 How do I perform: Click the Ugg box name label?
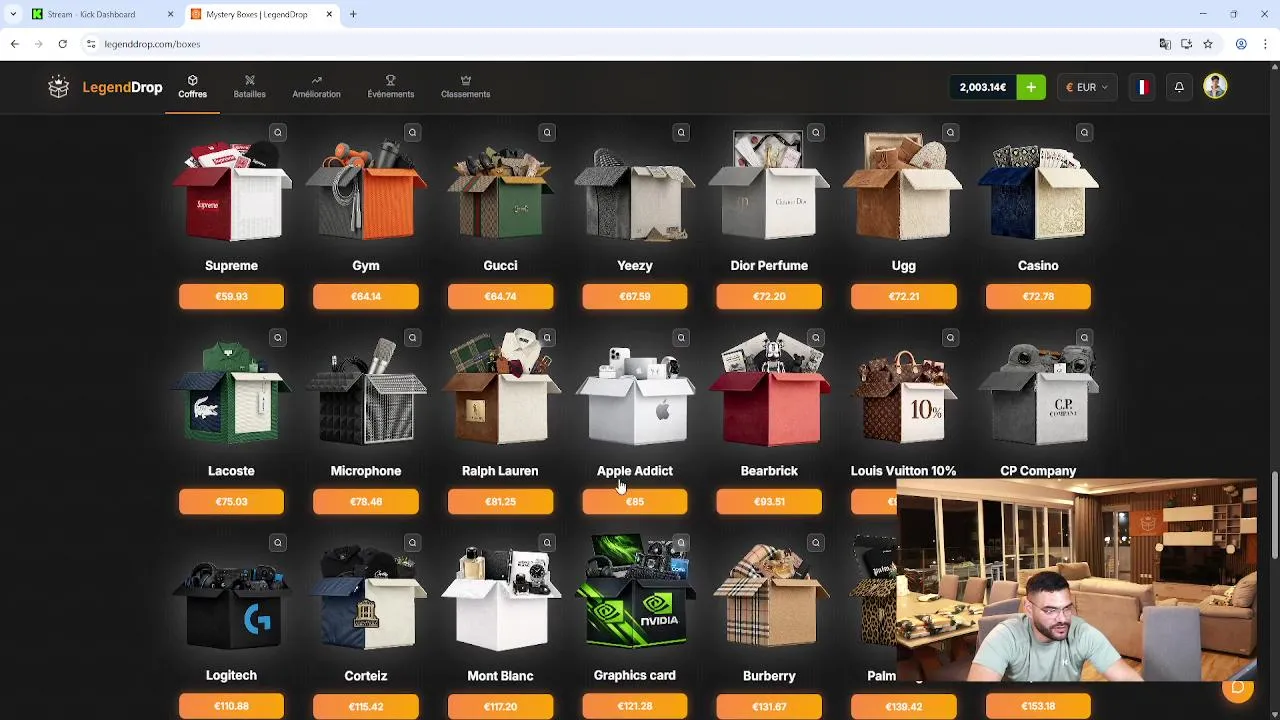(903, 265)
